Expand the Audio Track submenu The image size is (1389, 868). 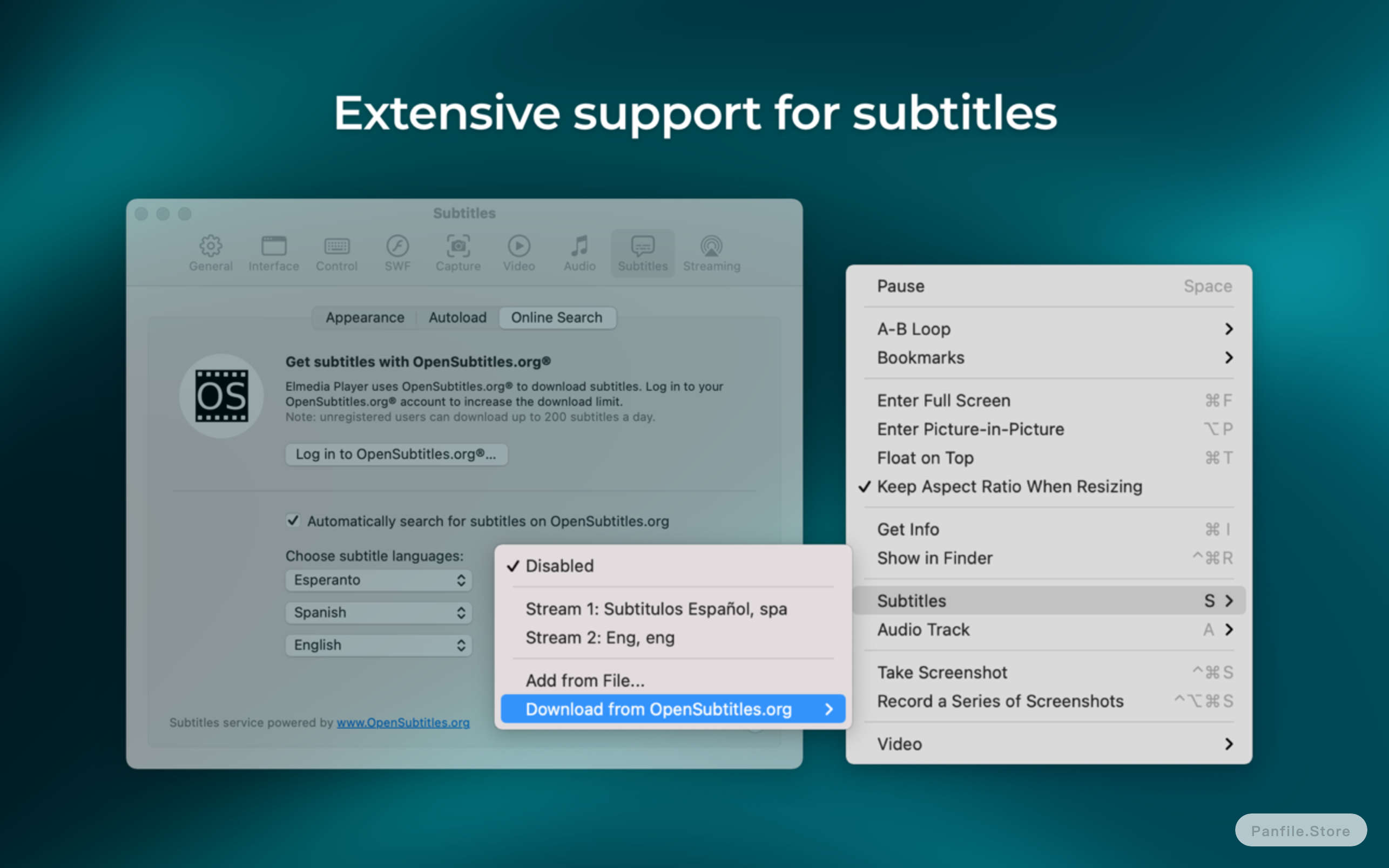[x=1048, y=629]
